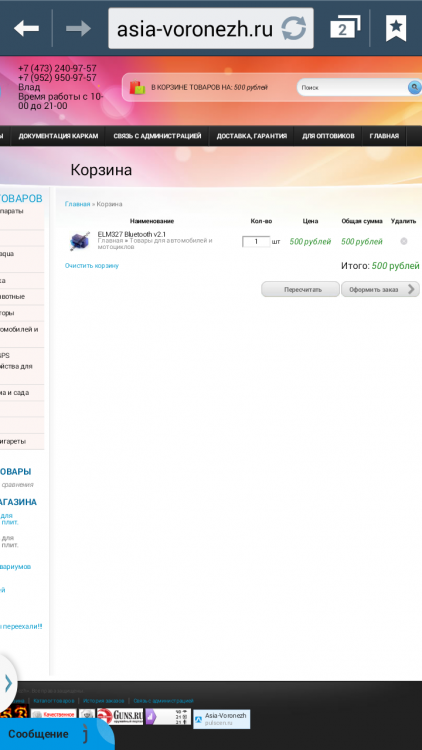Open the ELM327 Bluetooth v2.1 product link

[132, 234]
